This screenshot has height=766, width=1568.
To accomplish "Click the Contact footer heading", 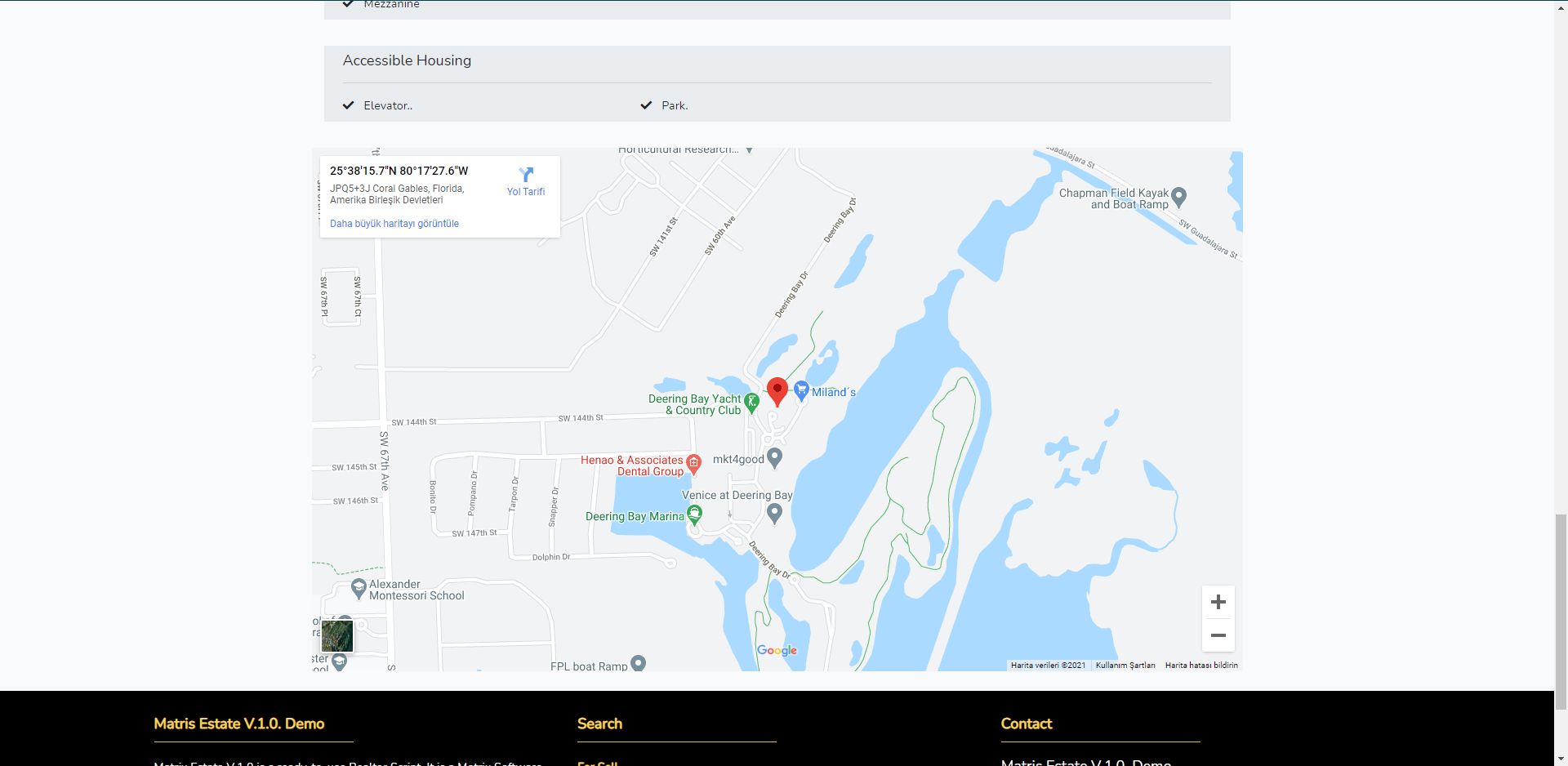I will (1027, 724).
